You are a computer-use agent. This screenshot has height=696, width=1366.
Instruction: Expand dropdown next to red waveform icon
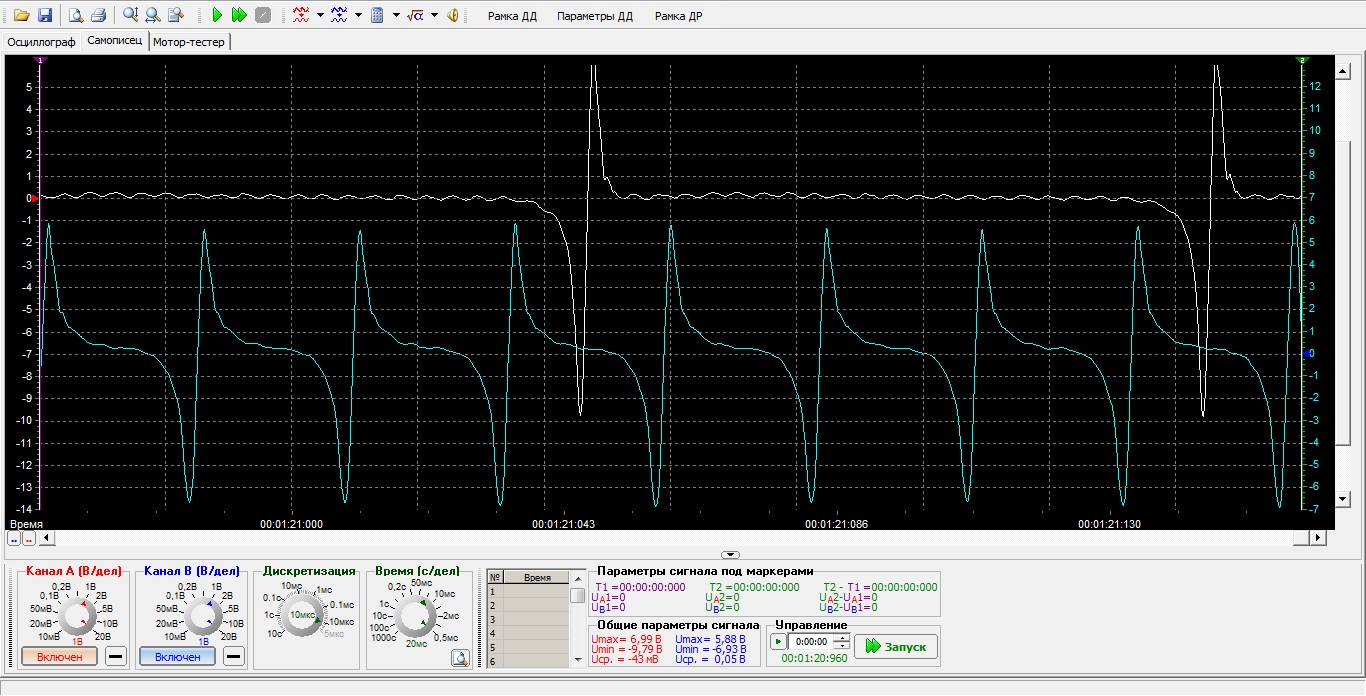tap(320, 15)
